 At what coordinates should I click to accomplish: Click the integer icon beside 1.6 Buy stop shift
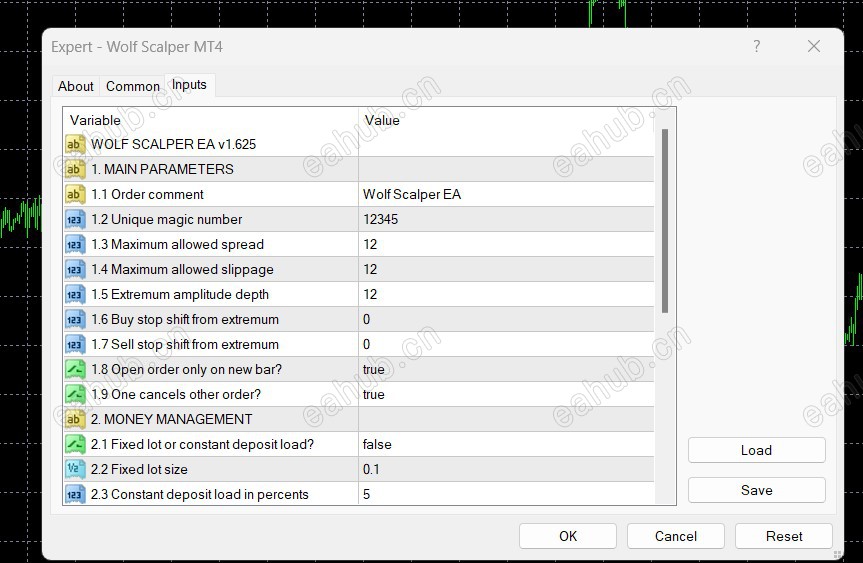[x=75, y=319]
